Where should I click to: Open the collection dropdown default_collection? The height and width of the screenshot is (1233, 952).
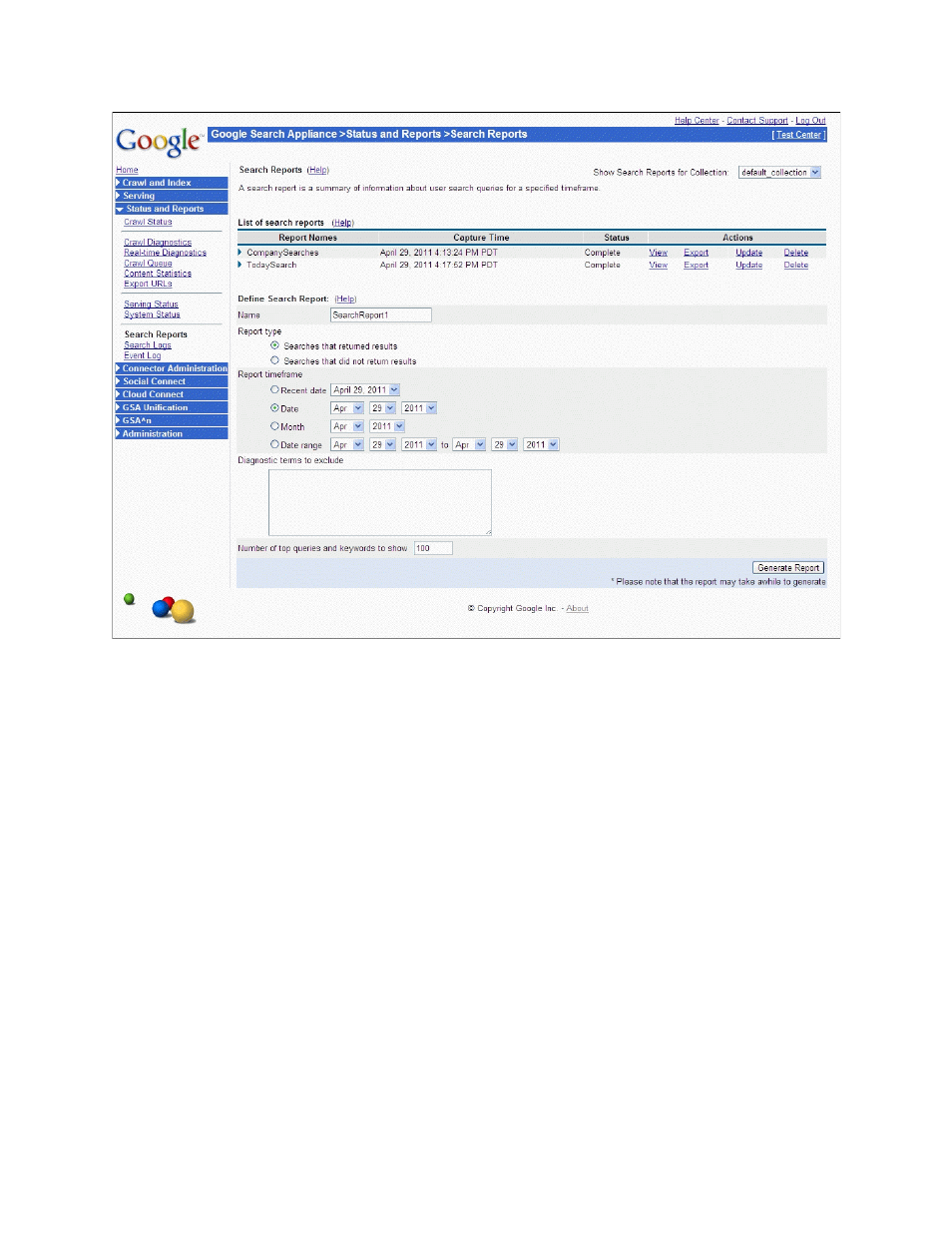tap(779, 172)
